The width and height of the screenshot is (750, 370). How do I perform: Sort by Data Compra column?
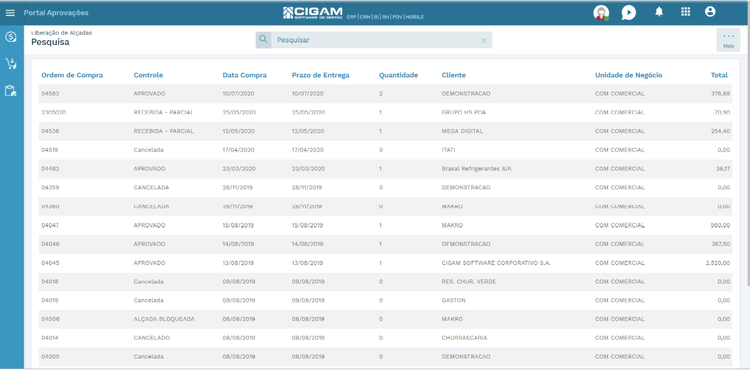[244, 75]
